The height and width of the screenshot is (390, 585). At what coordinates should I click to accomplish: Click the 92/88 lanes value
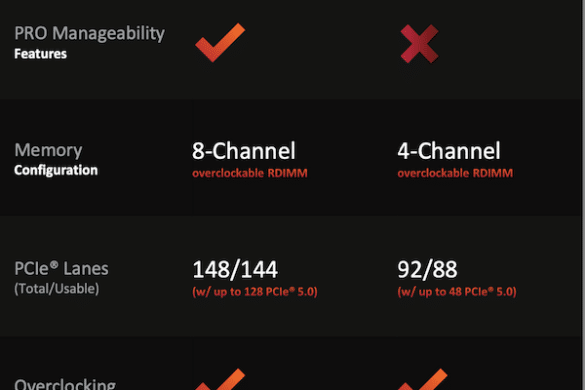click(x=427, y=269)
